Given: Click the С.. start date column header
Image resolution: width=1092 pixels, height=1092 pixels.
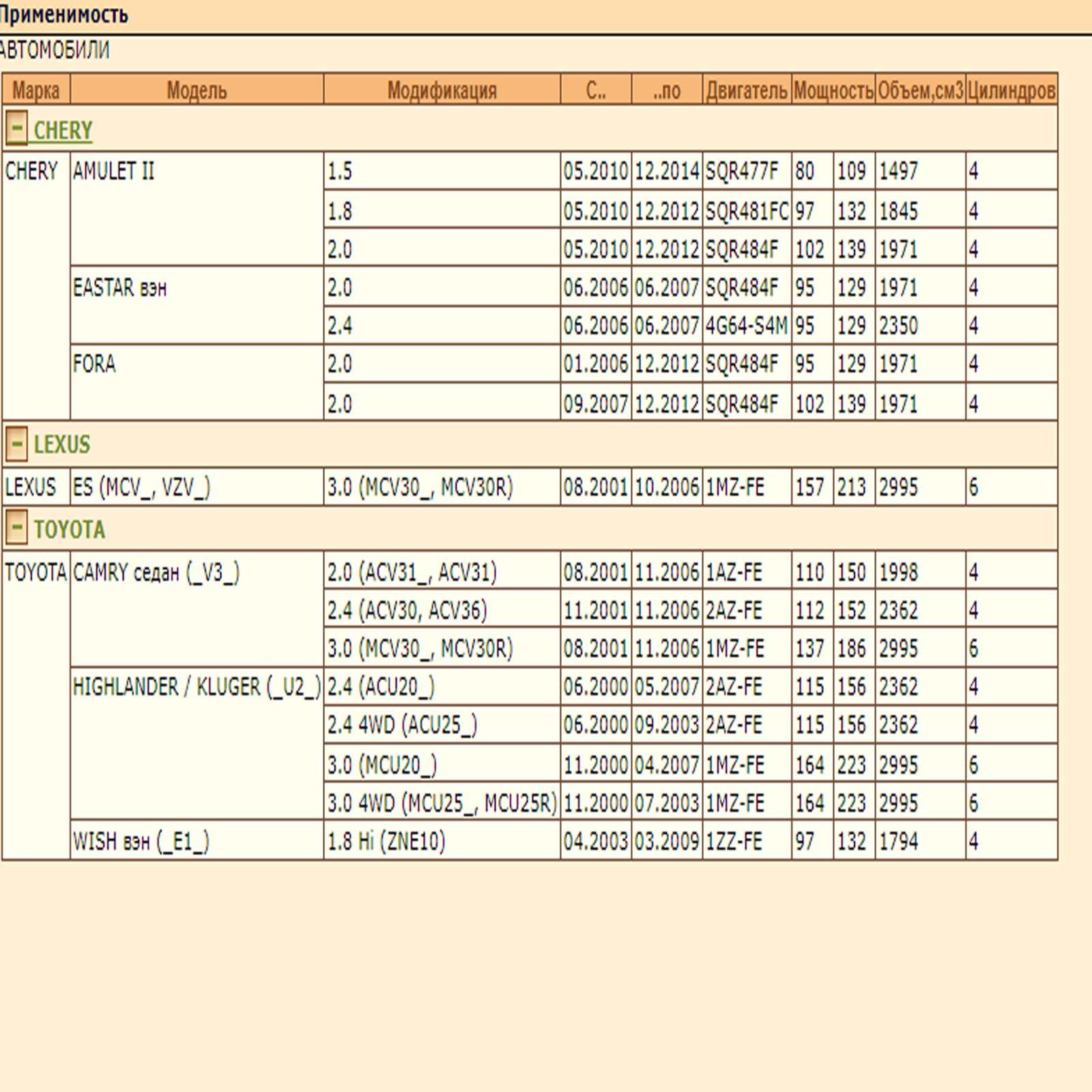Looking at the screenshot, I should click(x=596, y=89).
